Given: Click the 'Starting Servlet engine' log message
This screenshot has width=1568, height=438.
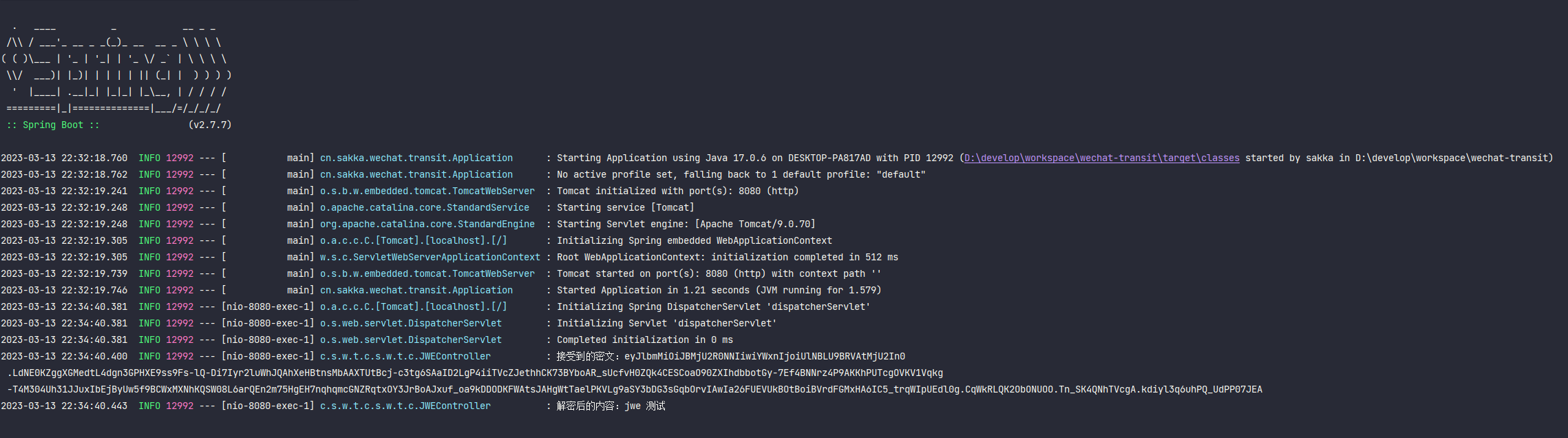Looking at the screenshot, I should (x=686, y=225).
